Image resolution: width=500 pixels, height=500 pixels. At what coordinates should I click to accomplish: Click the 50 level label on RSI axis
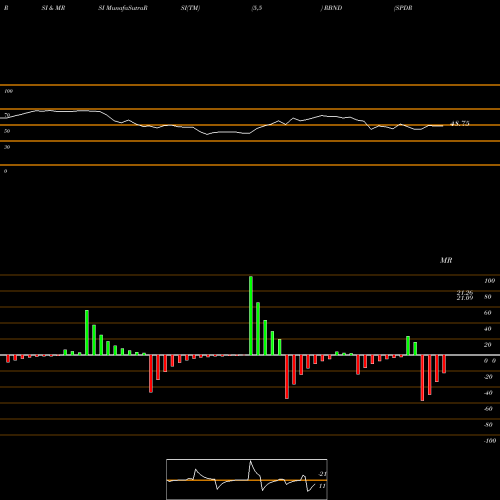(7, 131)
